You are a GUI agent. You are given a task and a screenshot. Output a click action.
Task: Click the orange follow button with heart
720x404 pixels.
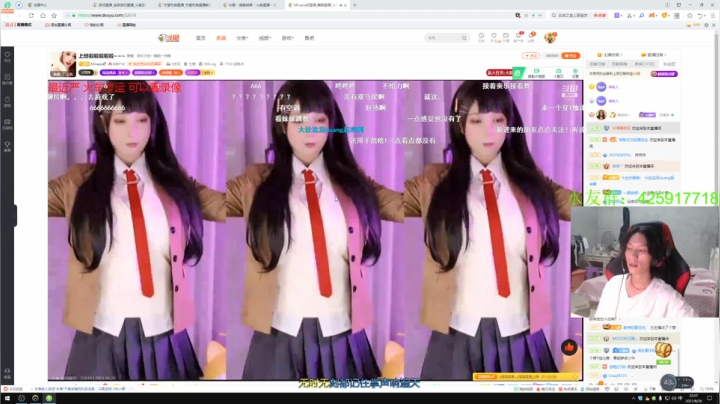[571, 56]
